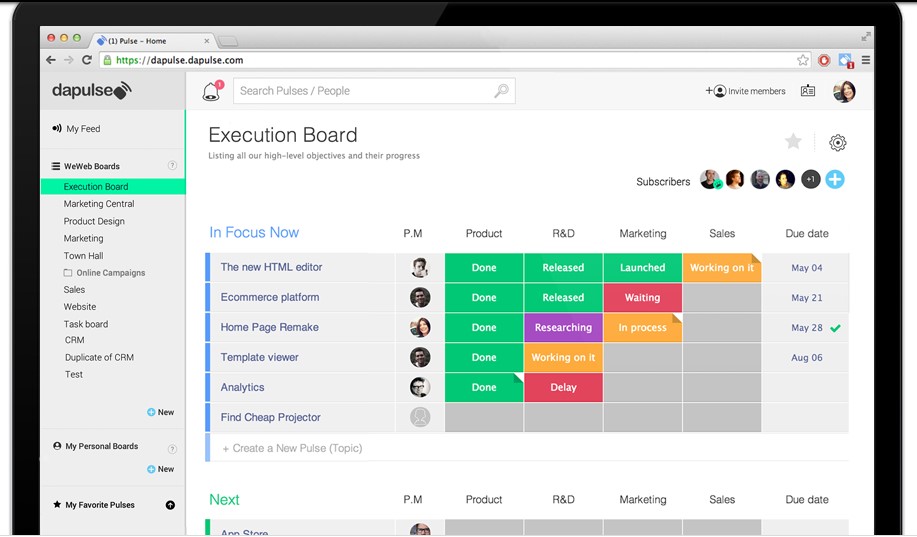
Task: Open My Feed
Action: pos(76,129)
